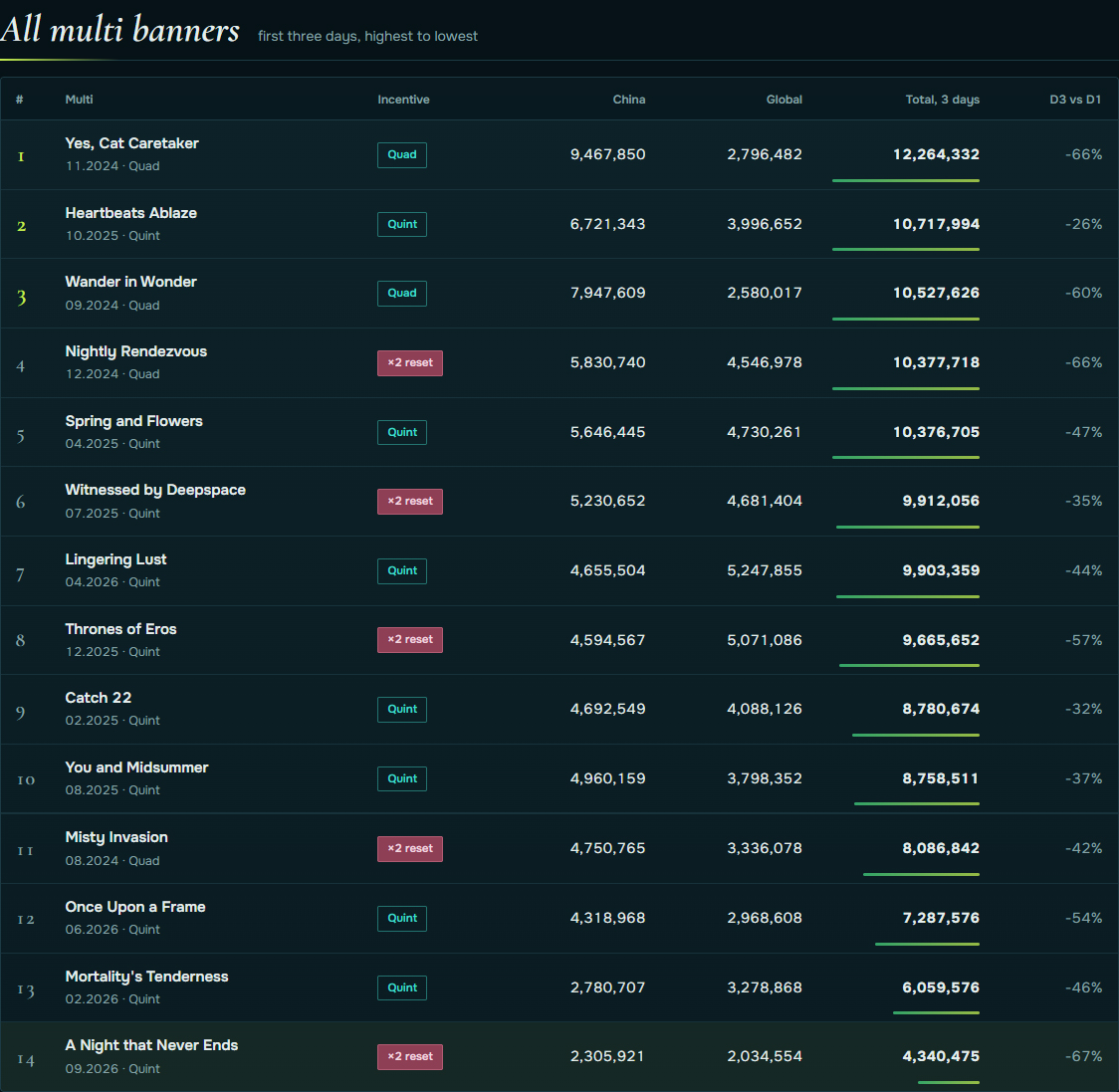Click the "Heartbeats Ablaze" banner name
This screenshot has width=1119, height=1092.
(x=130, y=213)
